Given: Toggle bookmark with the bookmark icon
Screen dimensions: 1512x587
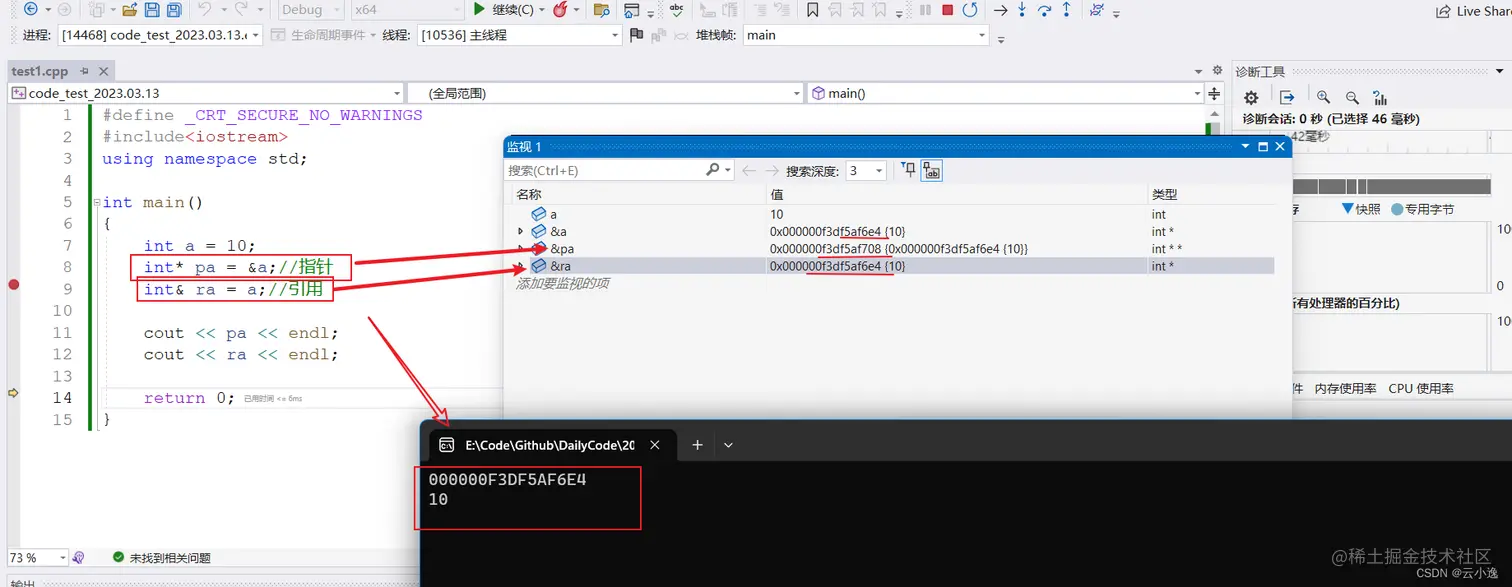Looking at the screenshot, I should point(812,10).
